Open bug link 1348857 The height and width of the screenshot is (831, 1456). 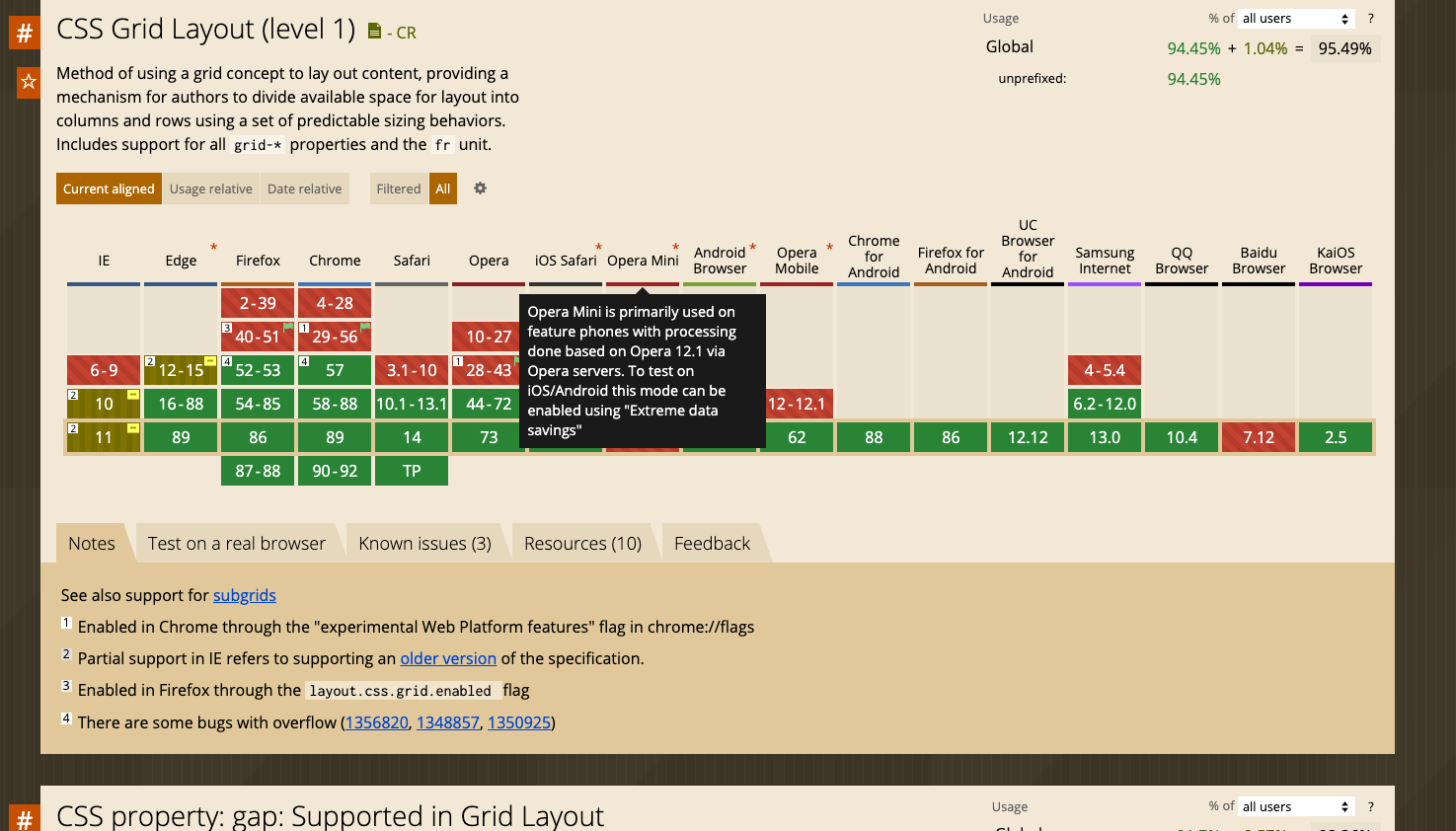(x=448, y=722)
